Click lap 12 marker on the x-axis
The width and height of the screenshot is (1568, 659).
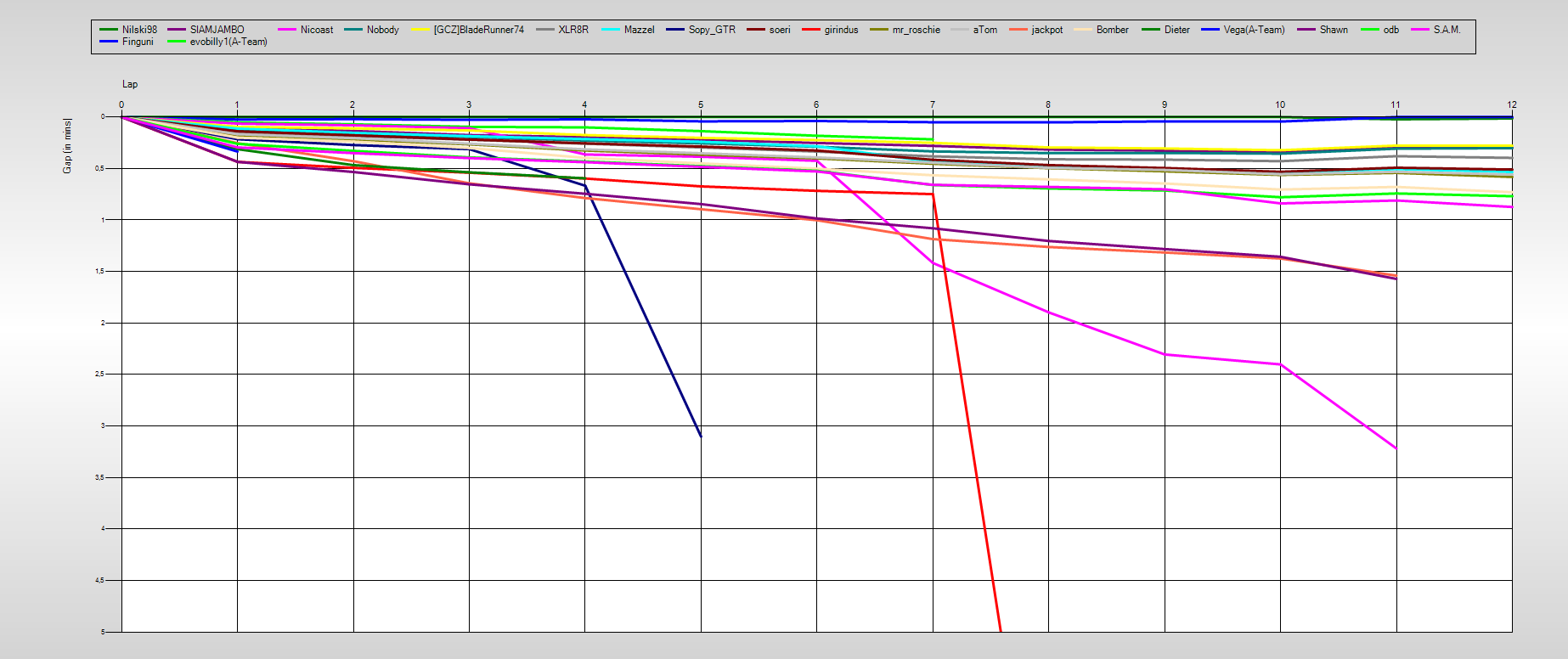point(1511,105)
